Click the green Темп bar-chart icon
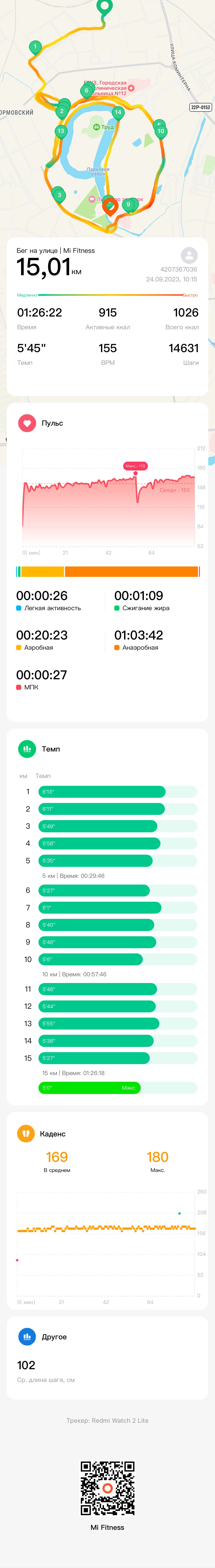The height and width of the screenshot is (1568, 215). [27, 749]
